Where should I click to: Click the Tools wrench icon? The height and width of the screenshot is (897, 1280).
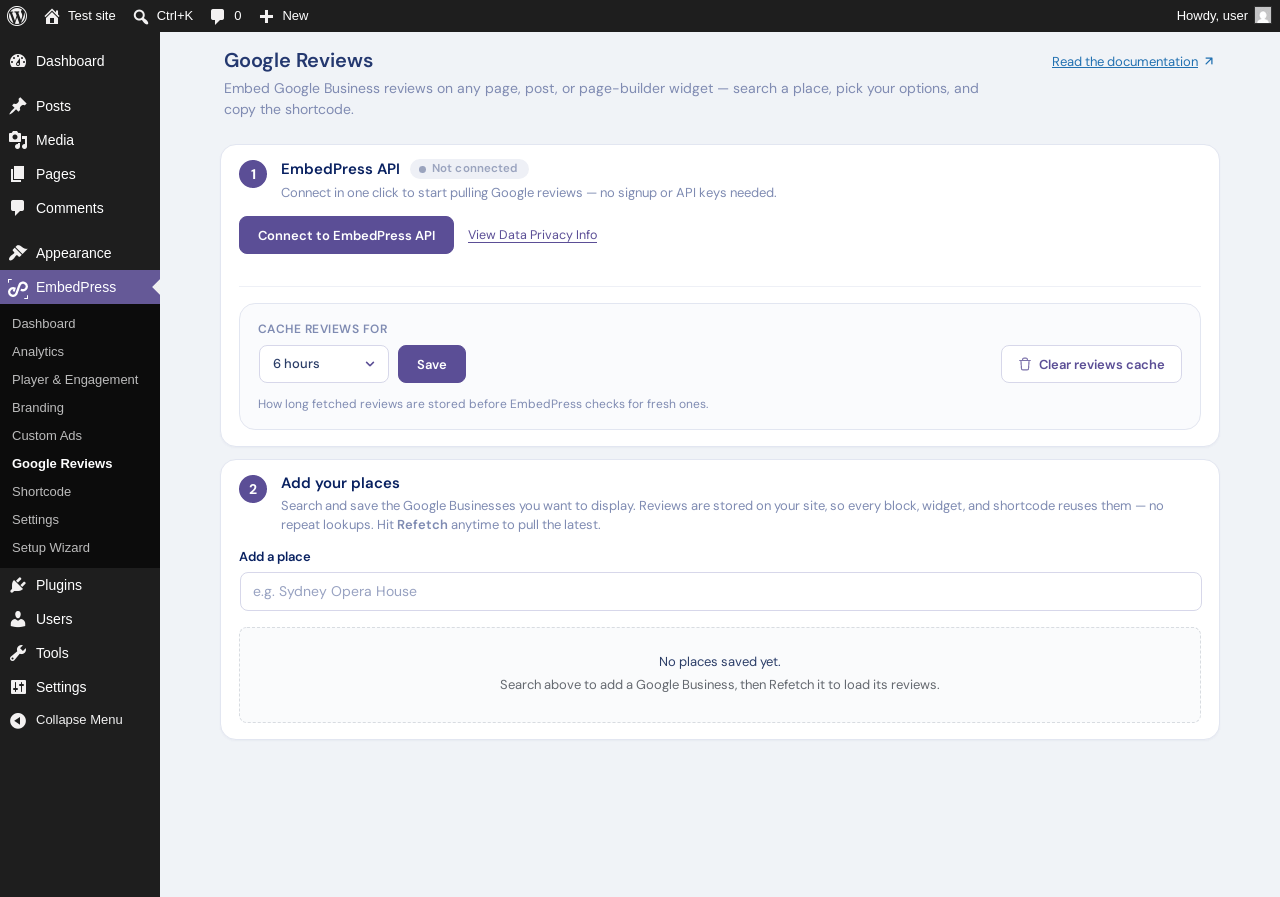(18, 653)
